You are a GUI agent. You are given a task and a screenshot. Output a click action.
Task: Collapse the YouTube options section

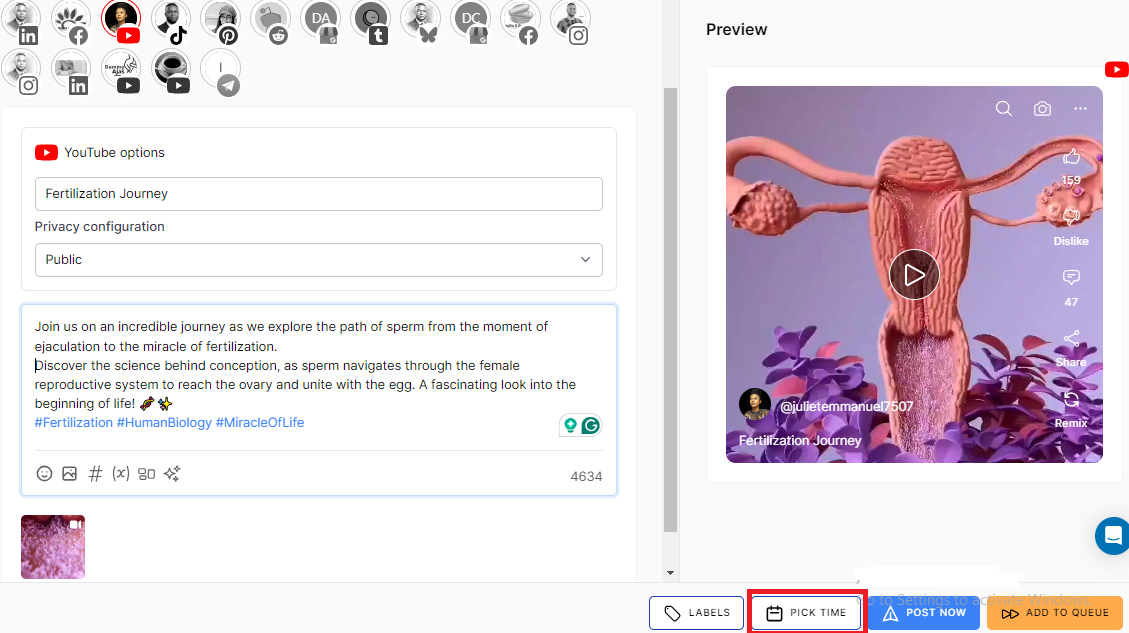click(113, 152)
